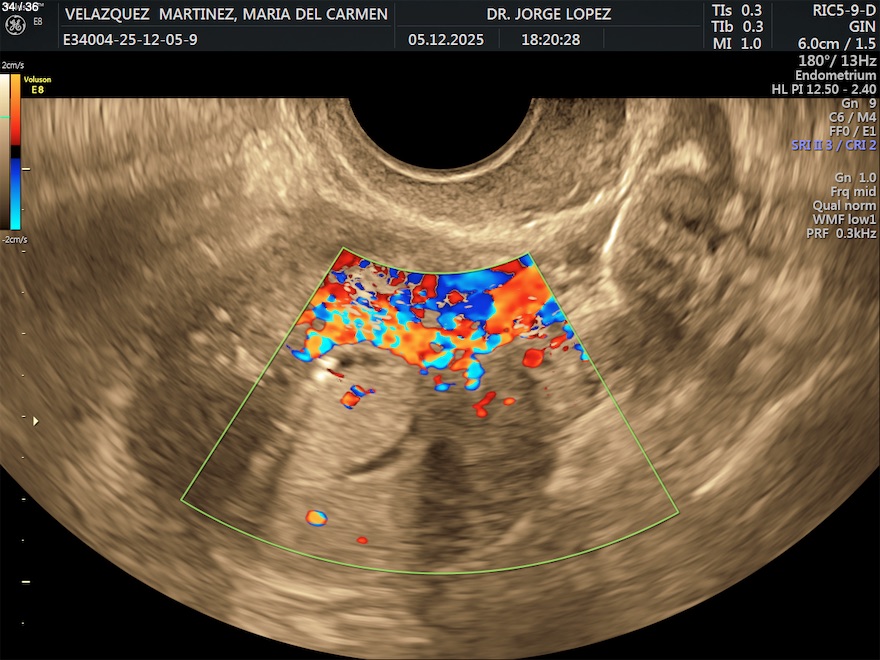The width and height of the screenshot is (880, 660).
Task: Click the yellow Voluson E8 label
Action: 37,84
